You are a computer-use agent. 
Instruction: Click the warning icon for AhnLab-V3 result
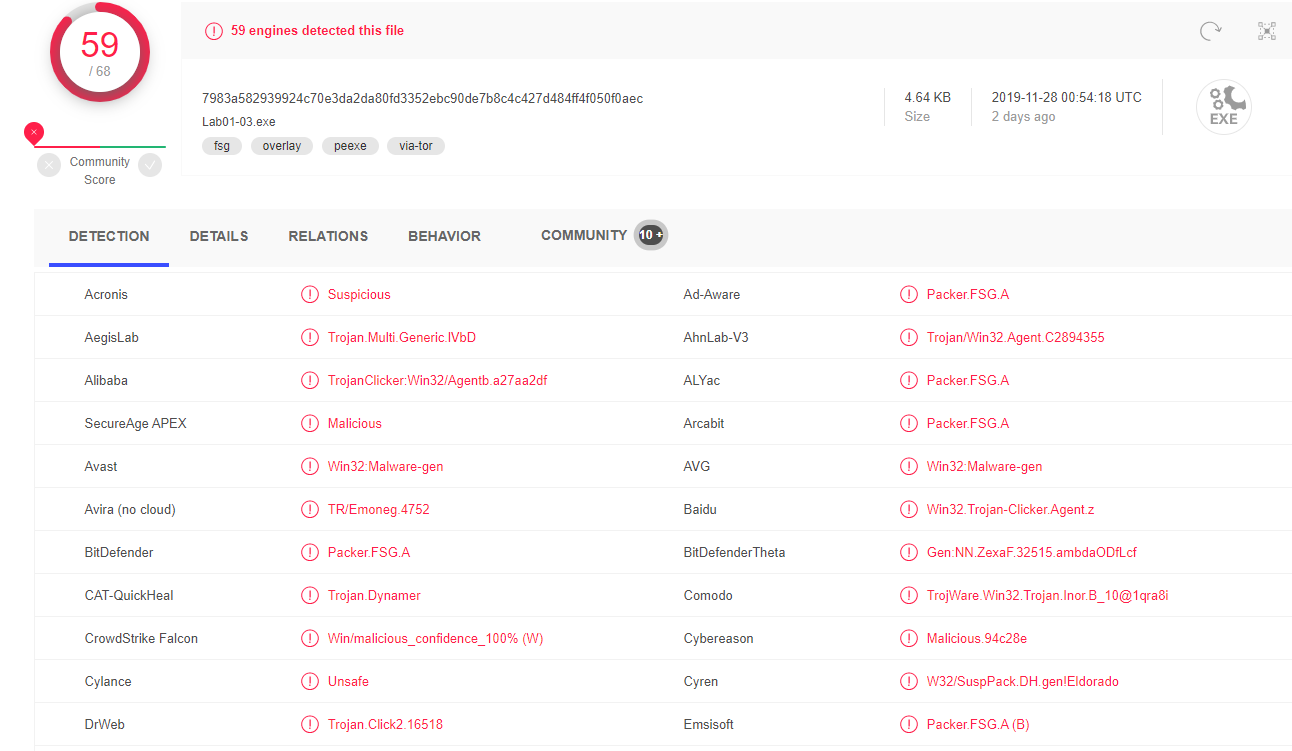(x=908, y=337)
